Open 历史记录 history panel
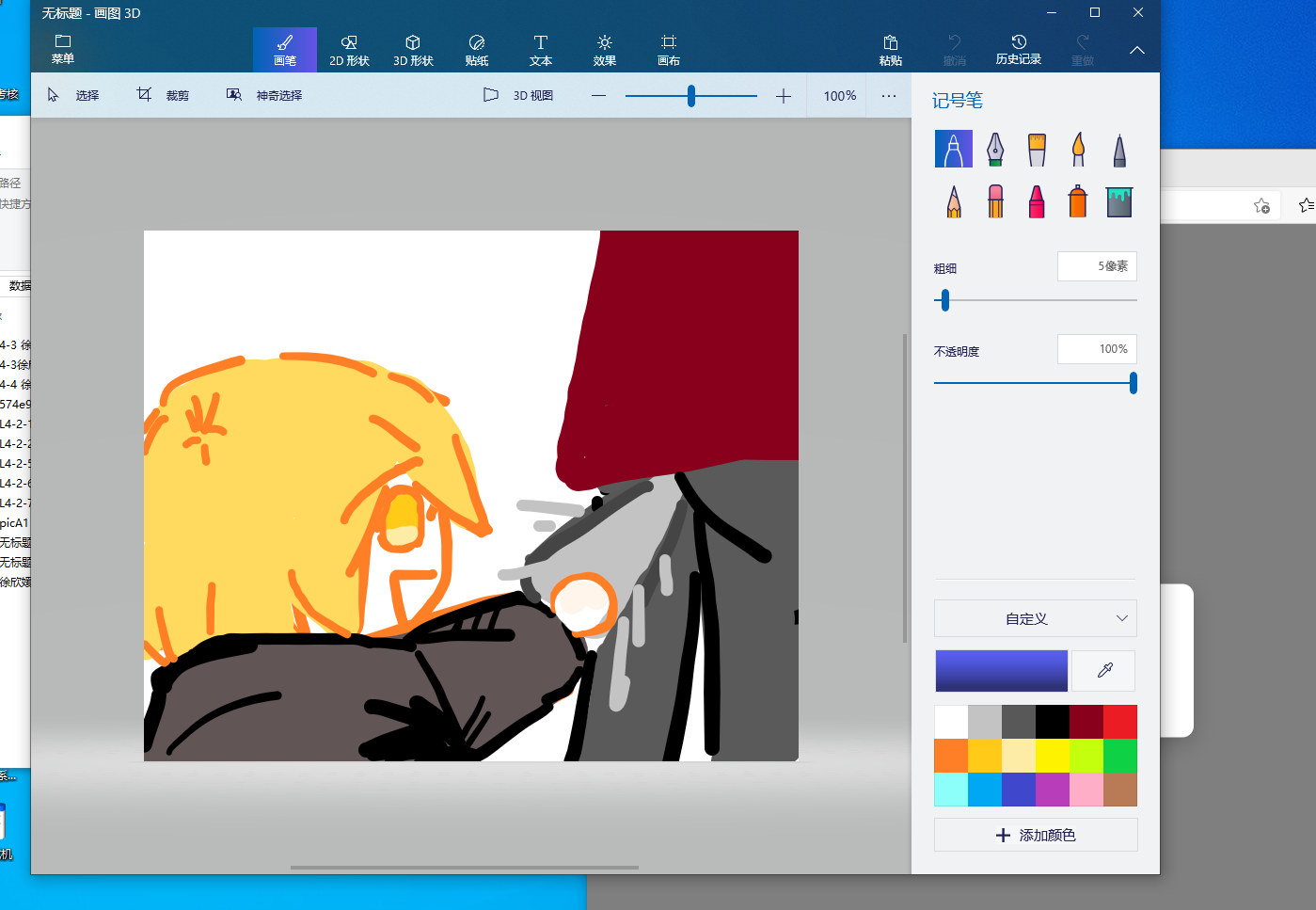The height and width of the screenshot is (910, 1316). 1018,50
